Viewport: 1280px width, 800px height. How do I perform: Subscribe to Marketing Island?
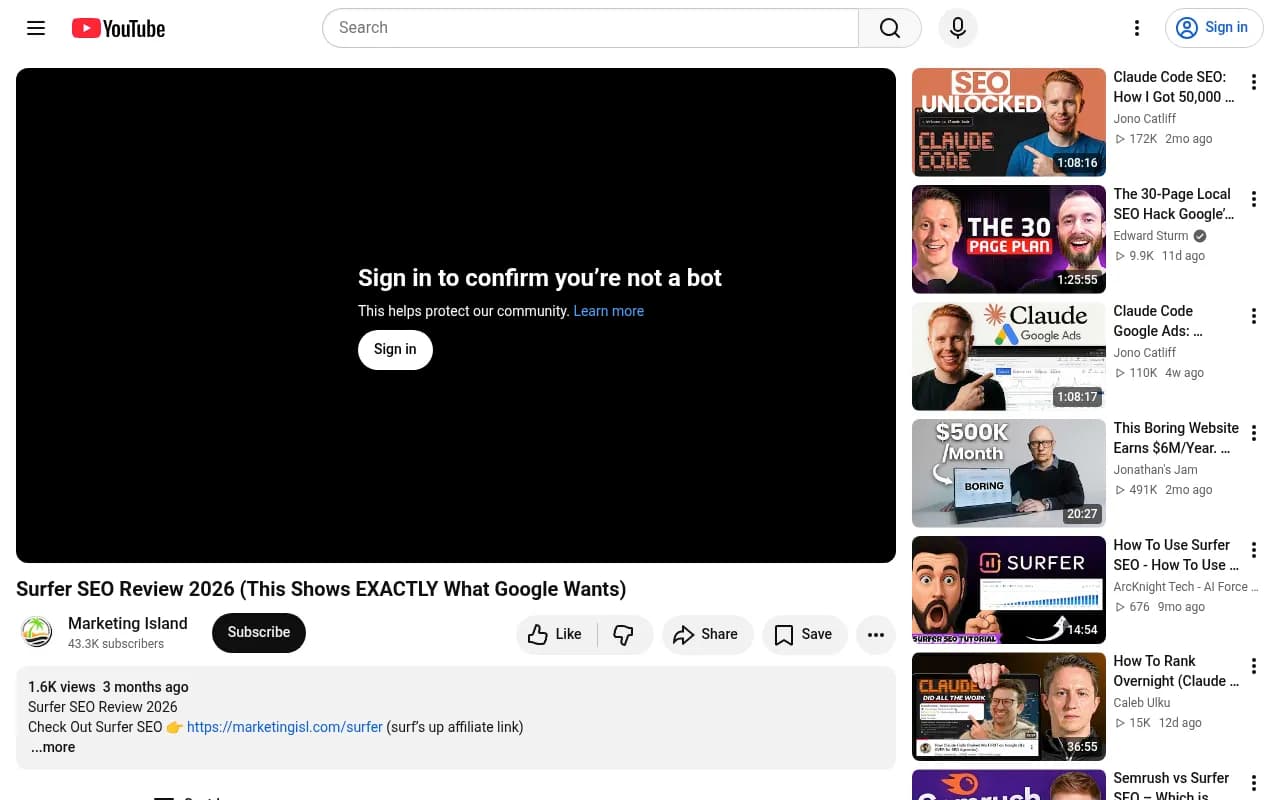(259, 632)
